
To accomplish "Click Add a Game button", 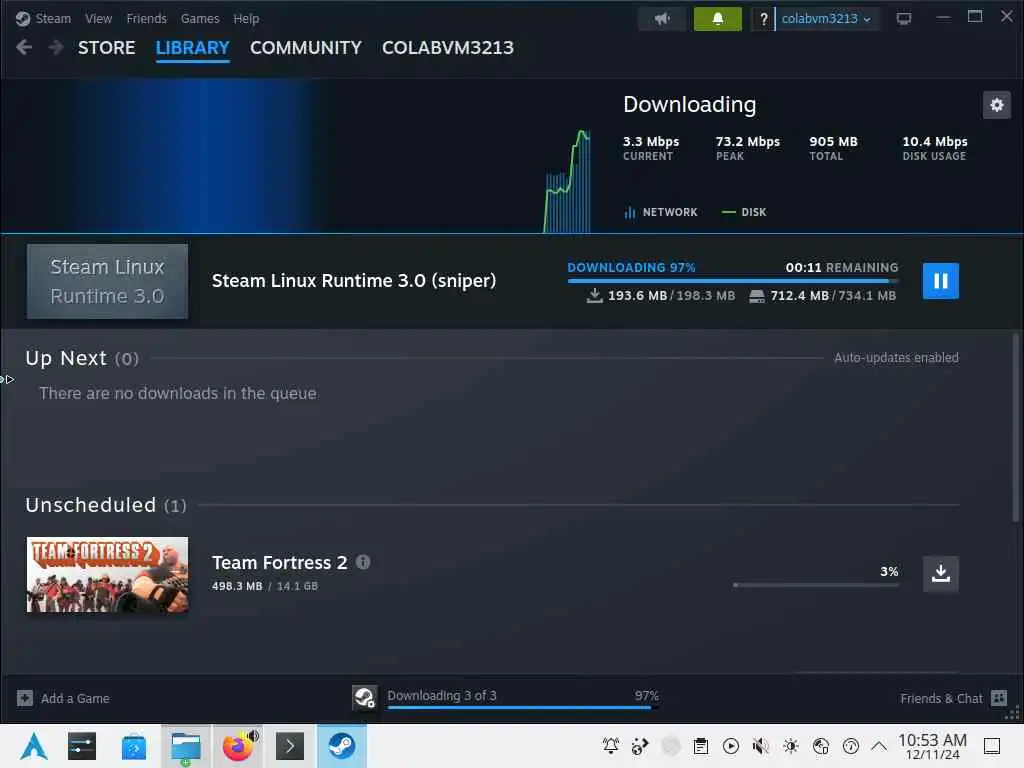I will (63, 698).
